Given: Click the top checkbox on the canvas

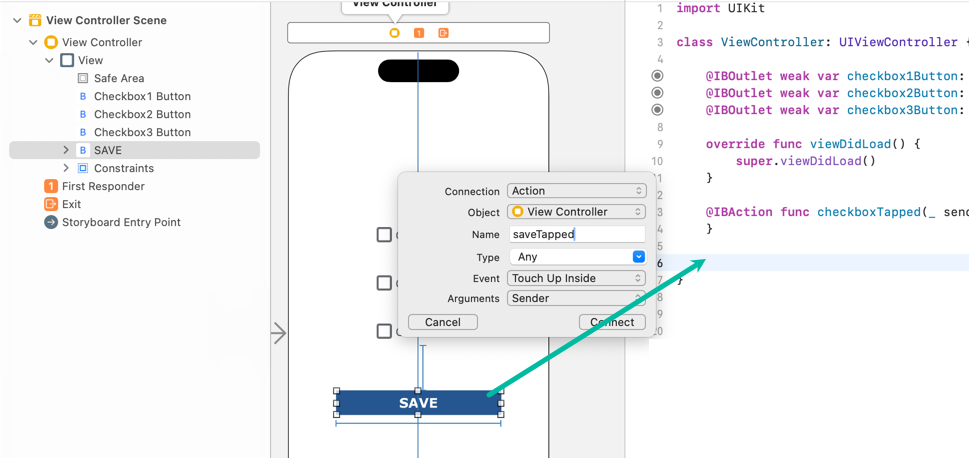Looking at the screenshot, I should (x=384, y=235).
